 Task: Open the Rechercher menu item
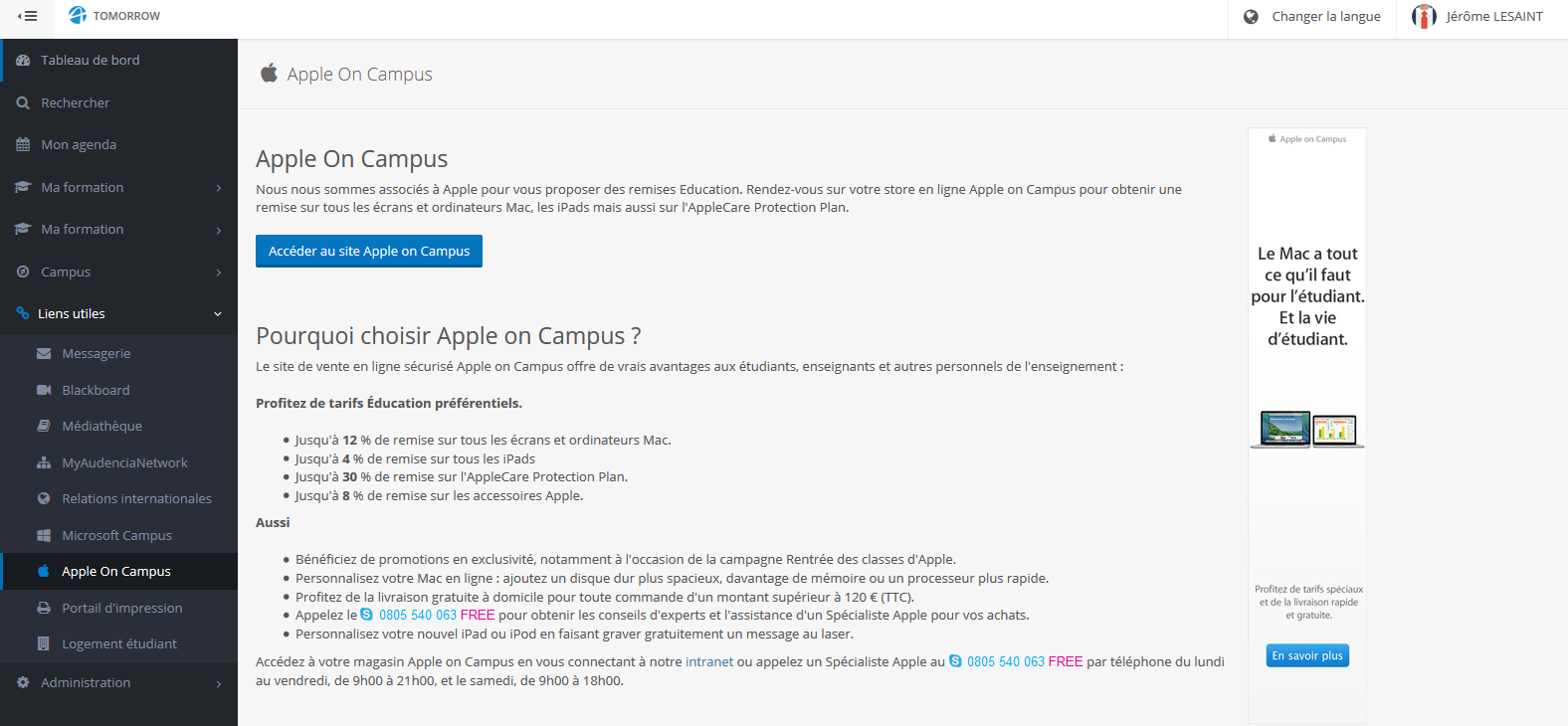[x=119, y=102]
